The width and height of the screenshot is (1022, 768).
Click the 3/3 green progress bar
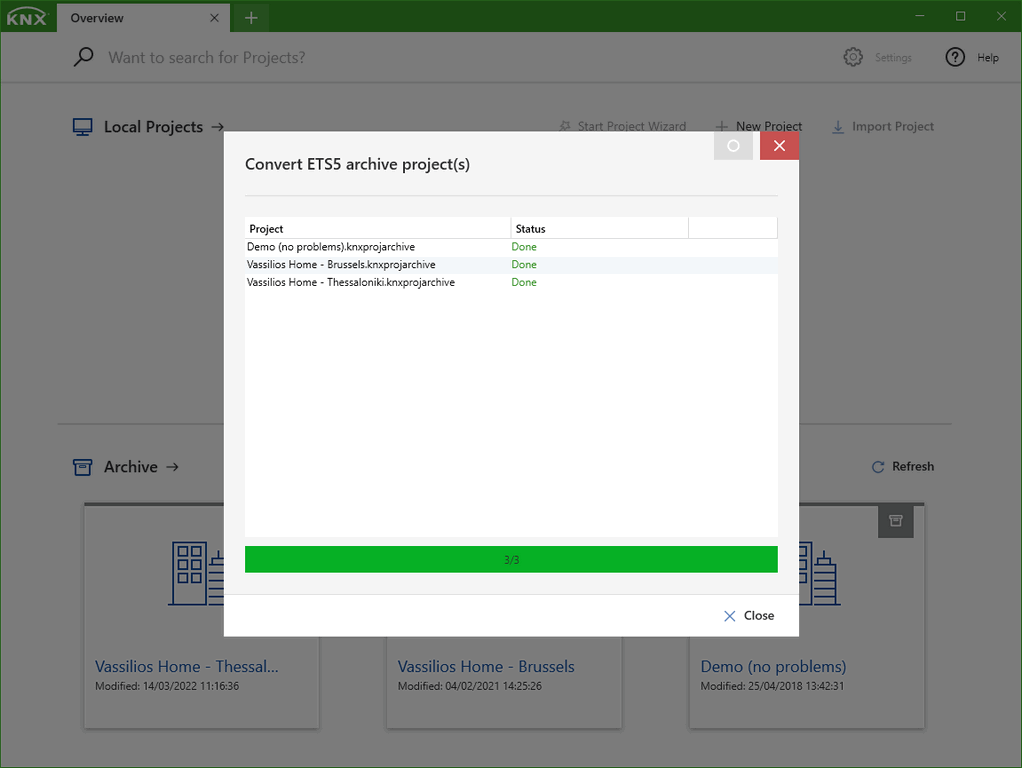click(x=511, y=559)
